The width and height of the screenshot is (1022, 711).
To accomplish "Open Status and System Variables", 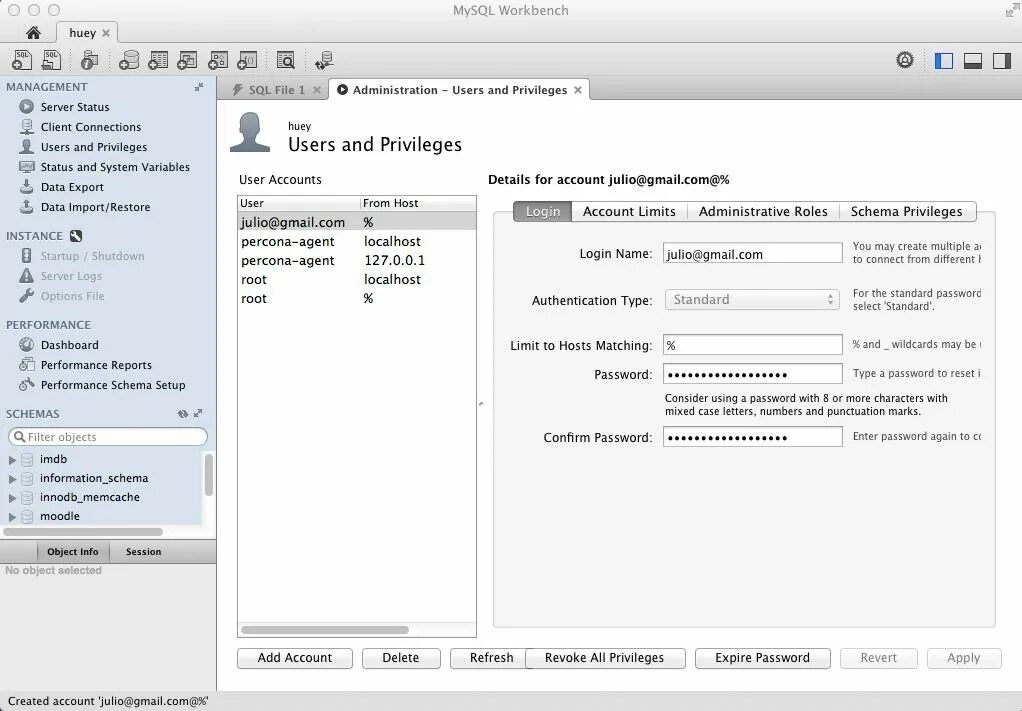I will click(x=115, y=167).
